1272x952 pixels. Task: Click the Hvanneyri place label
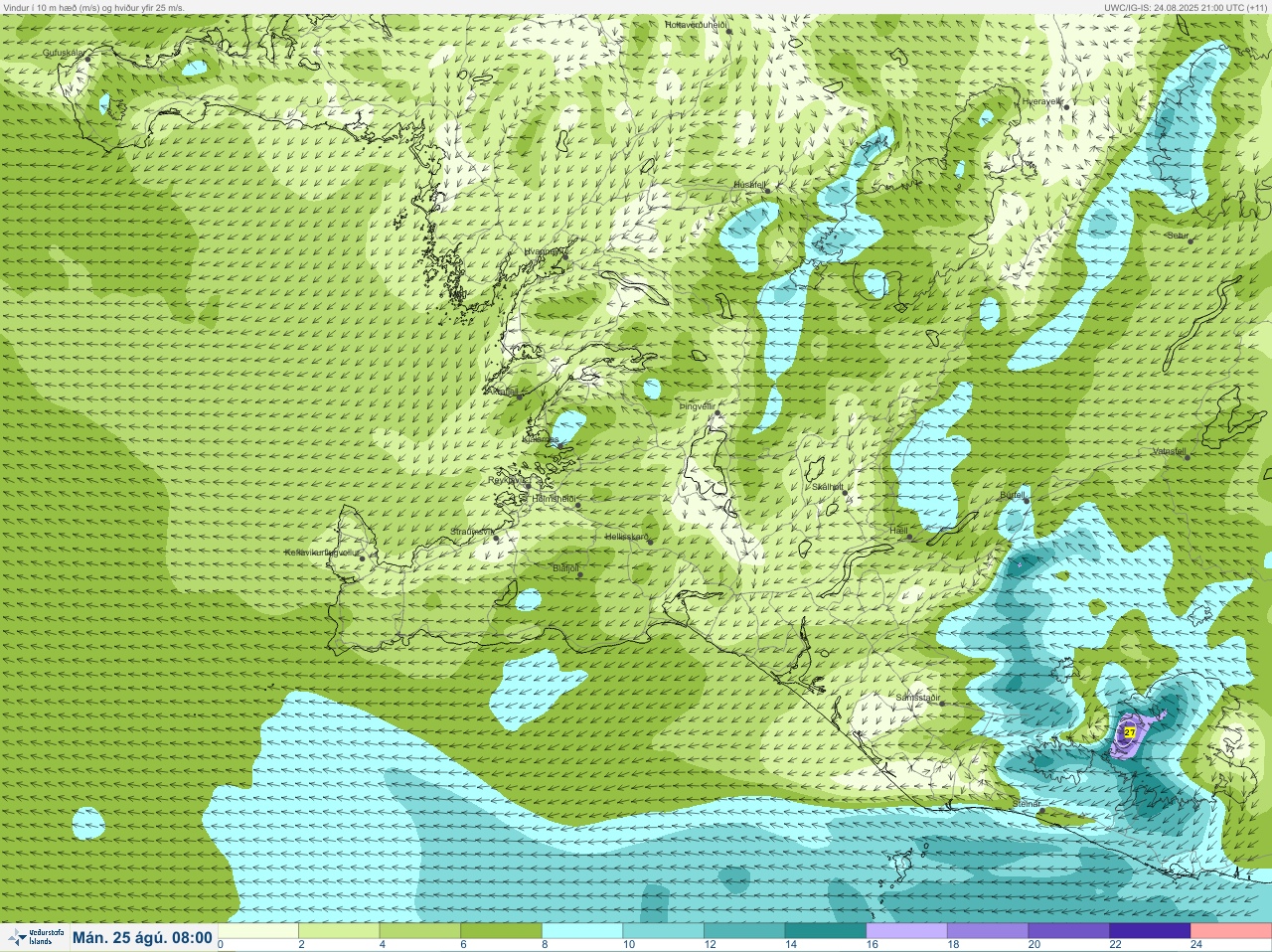546,252
